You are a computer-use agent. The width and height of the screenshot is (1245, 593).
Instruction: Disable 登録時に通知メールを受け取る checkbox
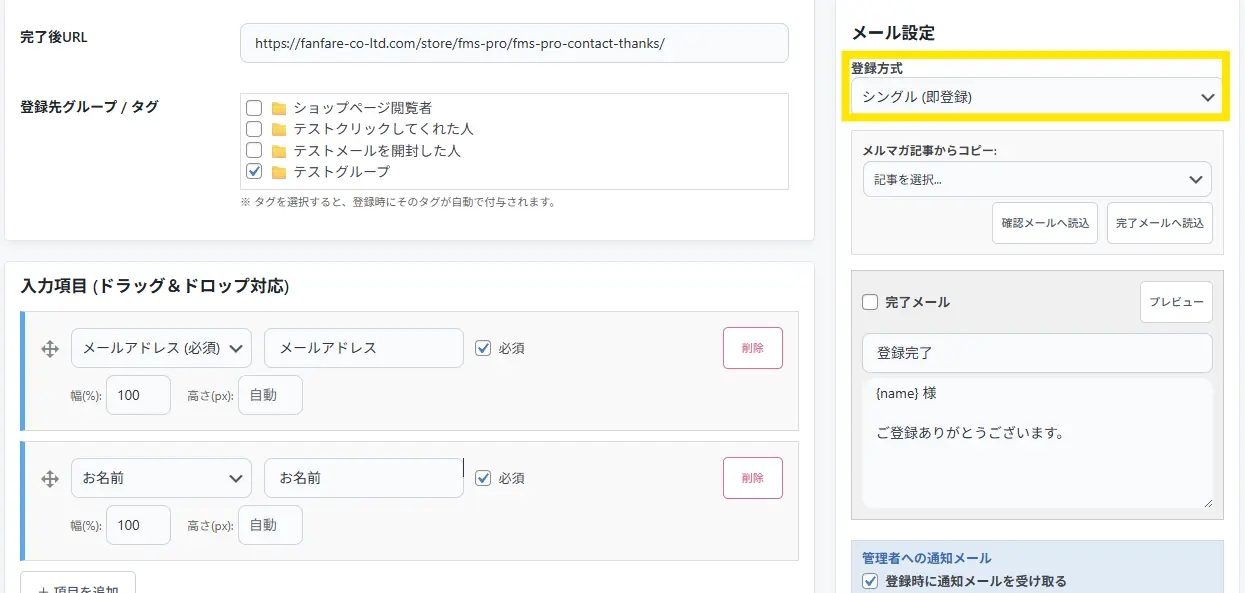point(870,581)
